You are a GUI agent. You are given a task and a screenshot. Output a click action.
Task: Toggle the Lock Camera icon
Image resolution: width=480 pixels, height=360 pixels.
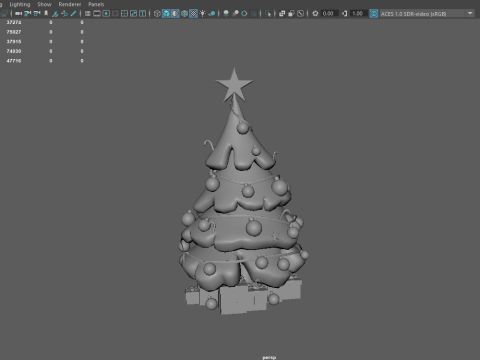pyautogui.click(x=28, y=14)
